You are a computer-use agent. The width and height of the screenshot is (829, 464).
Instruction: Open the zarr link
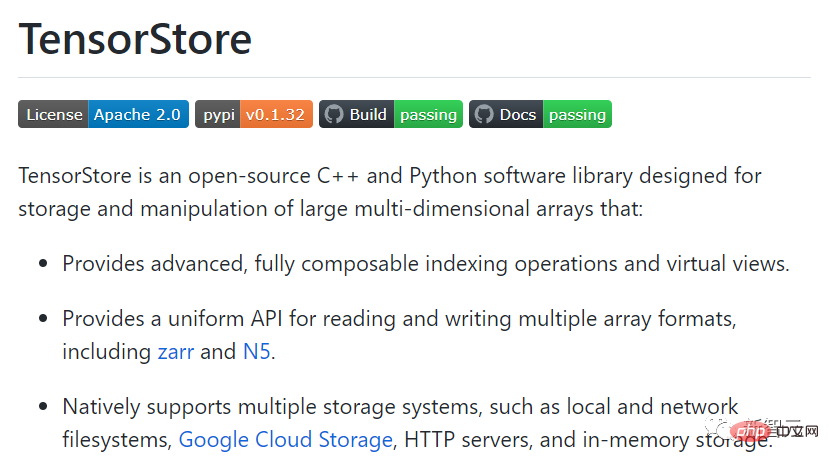pyautogui.click(x=176, y=351)
